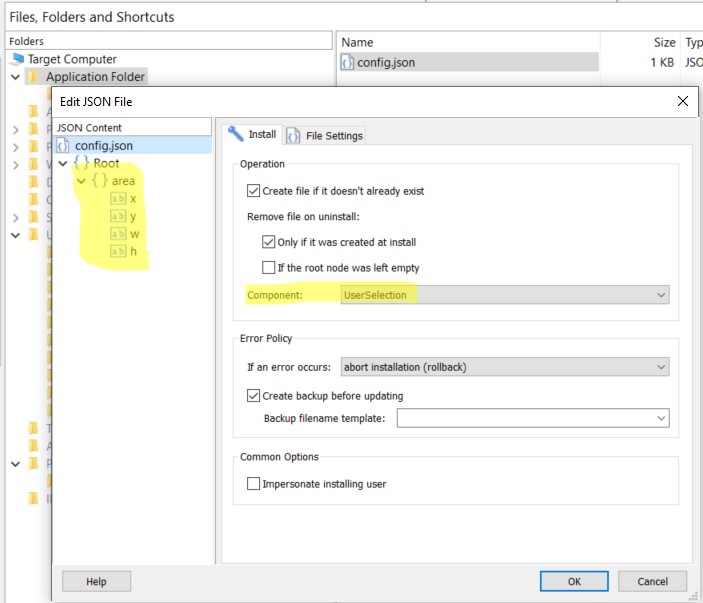Select the h property icon in tree

coord(118,252)
